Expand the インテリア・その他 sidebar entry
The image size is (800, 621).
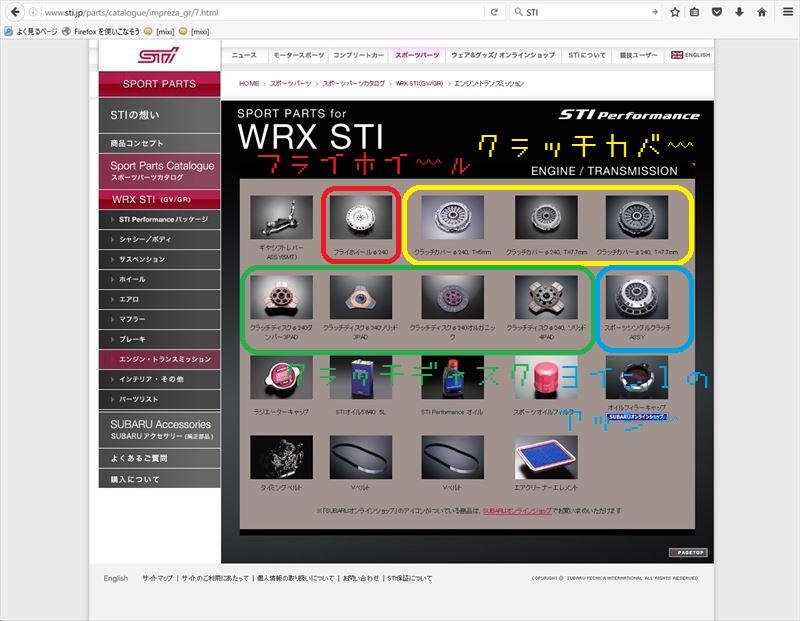coord(159,379)
